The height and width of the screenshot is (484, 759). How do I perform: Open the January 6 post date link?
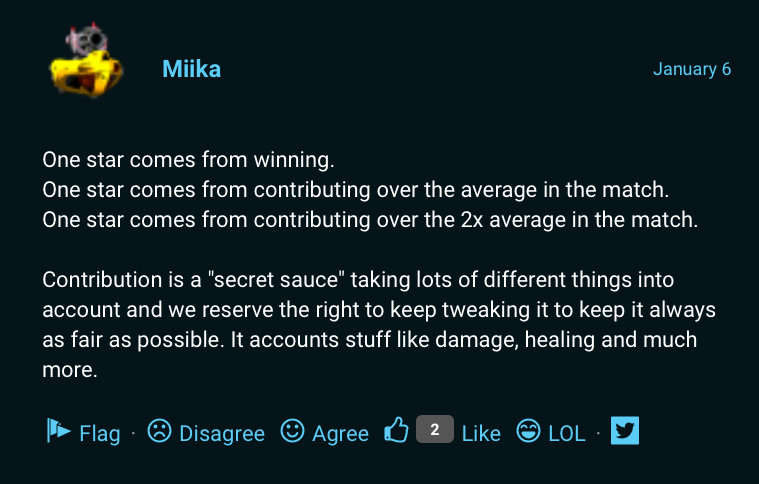[x=692, y=69]
